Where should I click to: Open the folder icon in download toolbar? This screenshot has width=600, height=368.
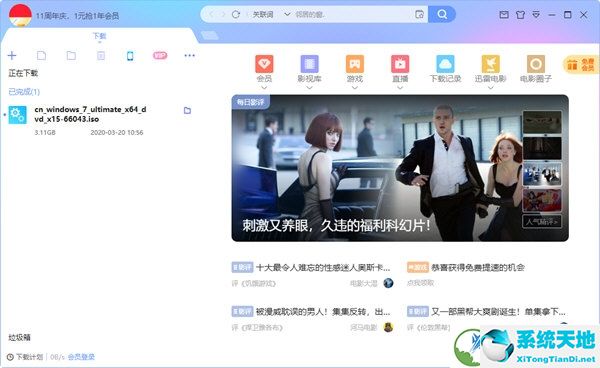[x=71, y=55]
